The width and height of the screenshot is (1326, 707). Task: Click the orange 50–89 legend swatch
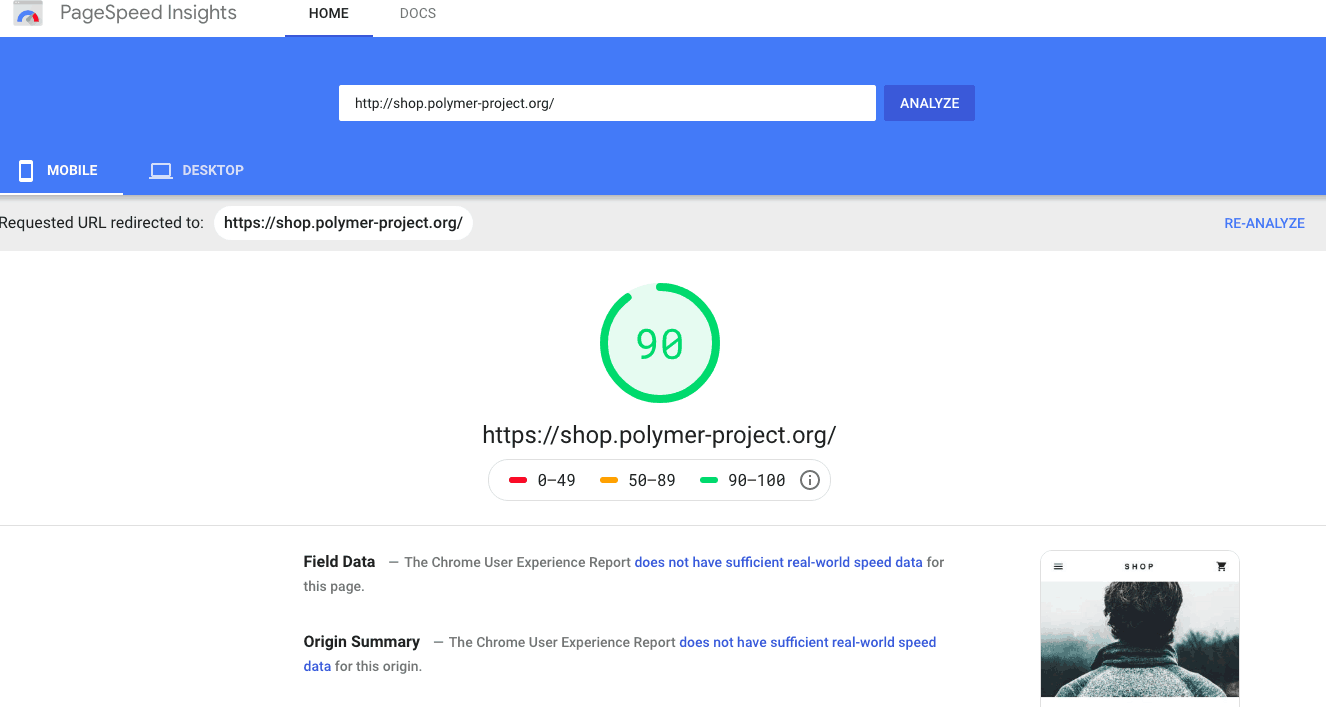pyautogui.click(x=609, y=481)
